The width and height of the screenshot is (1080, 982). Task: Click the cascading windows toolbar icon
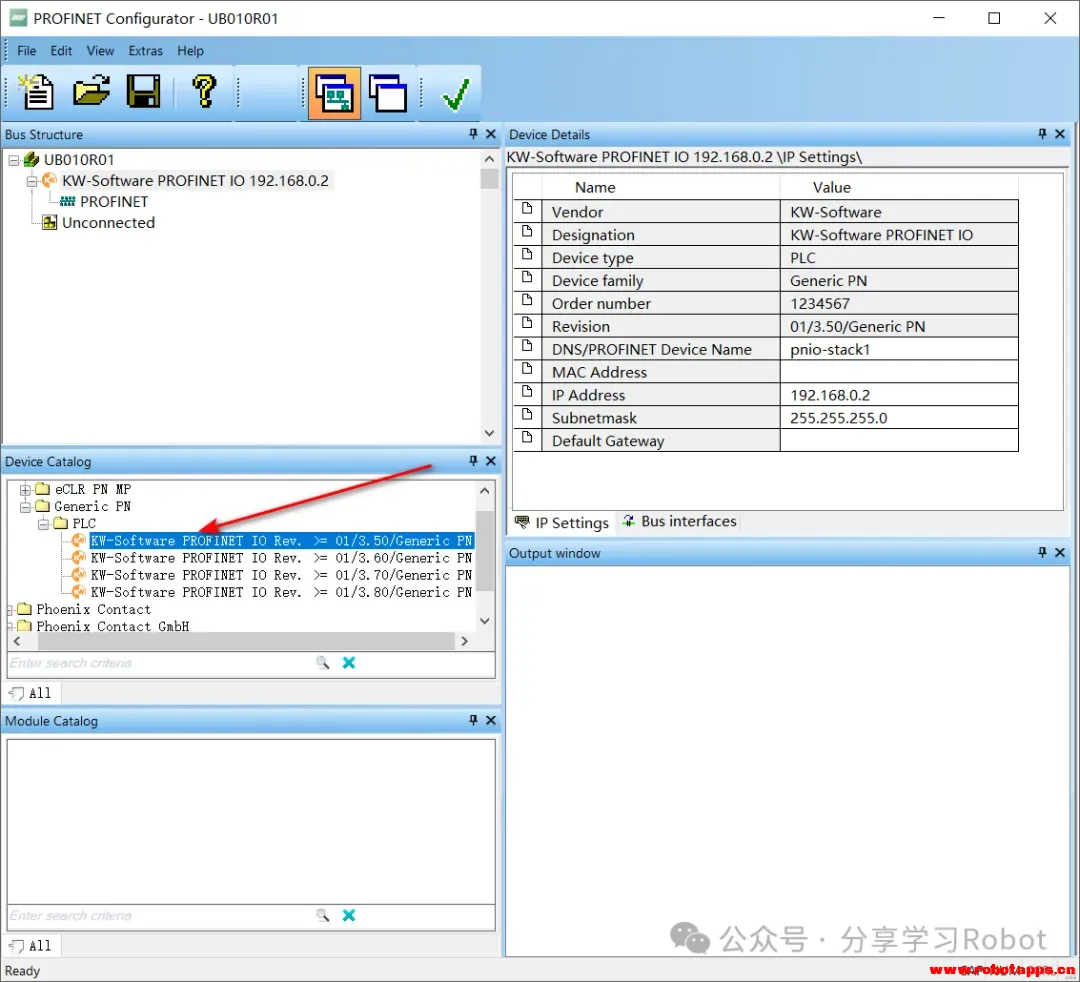(x=388, y=93)
